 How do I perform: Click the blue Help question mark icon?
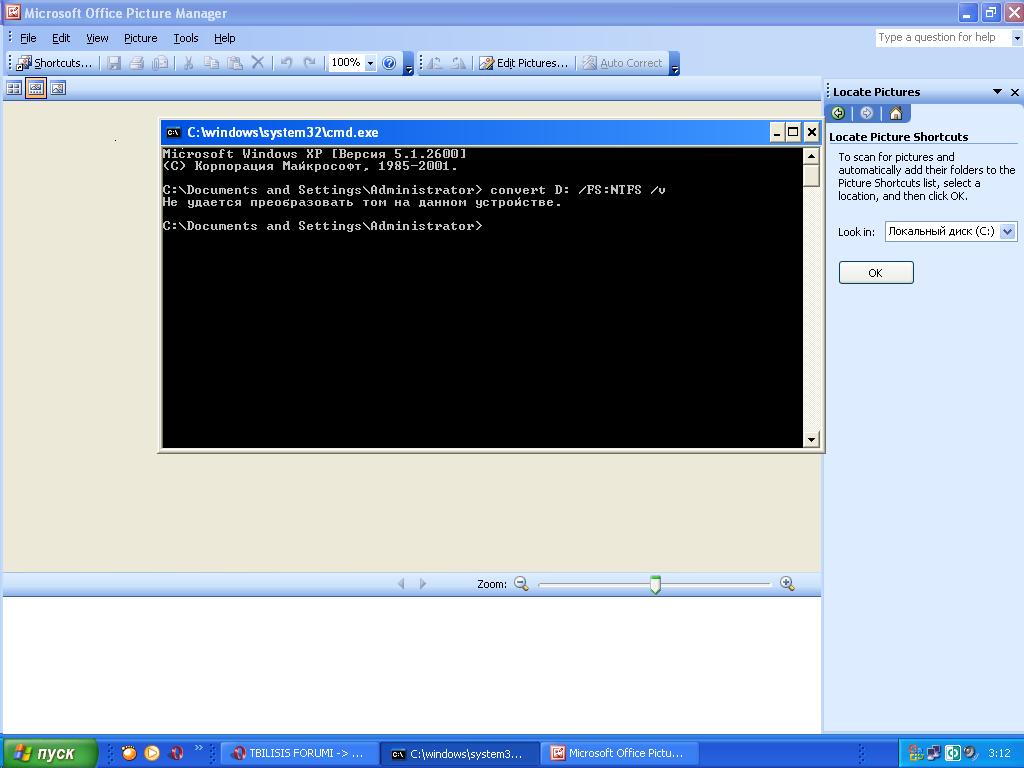(390, 63)
